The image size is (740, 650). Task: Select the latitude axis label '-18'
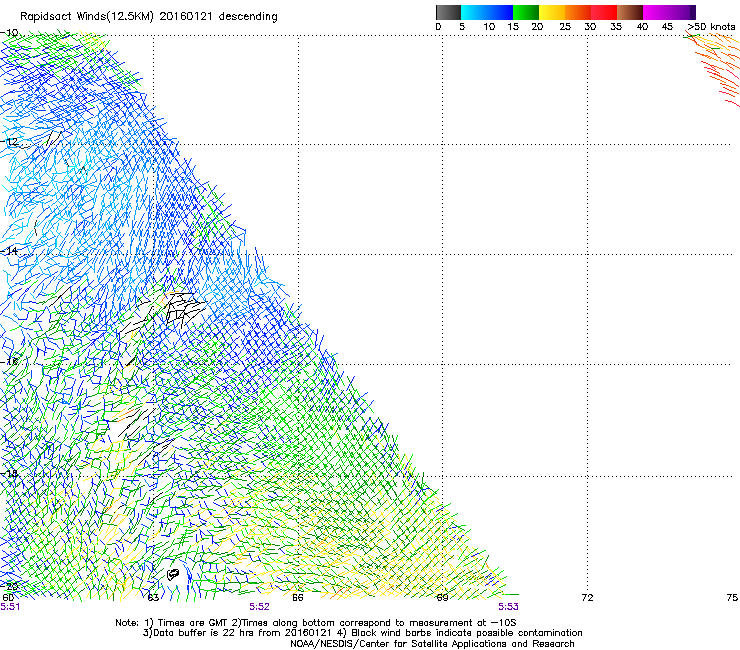pos(10,473)
